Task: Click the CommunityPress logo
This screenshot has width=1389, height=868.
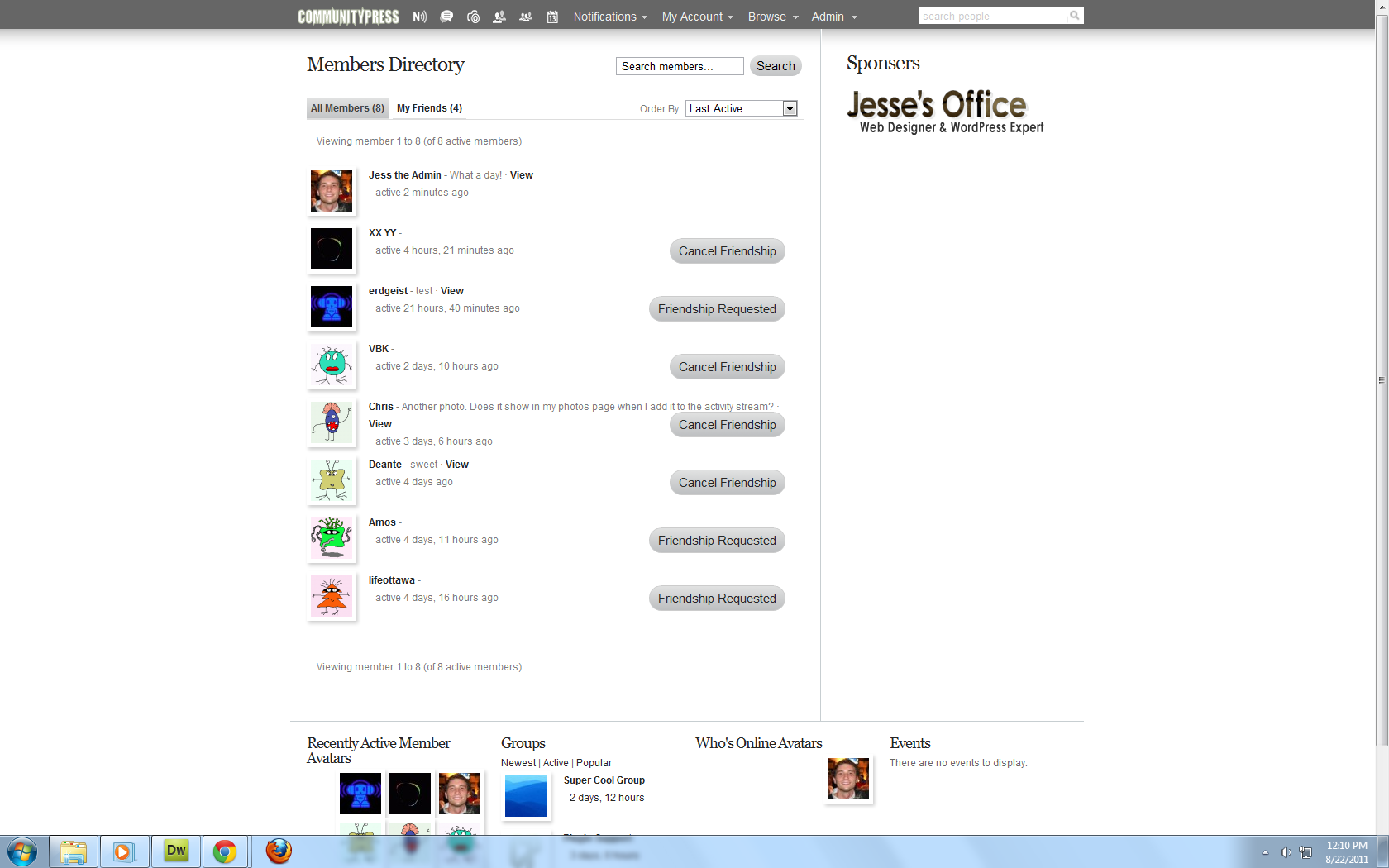Action: point(348,17)
